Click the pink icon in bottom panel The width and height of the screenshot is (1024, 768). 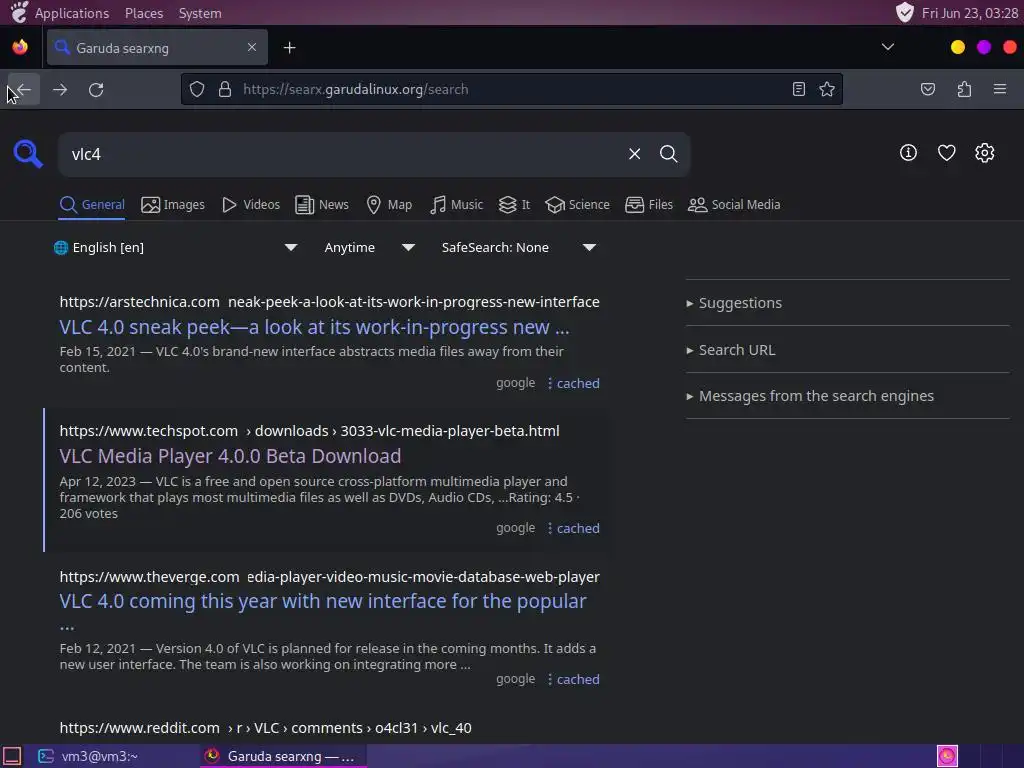point(947,756)
